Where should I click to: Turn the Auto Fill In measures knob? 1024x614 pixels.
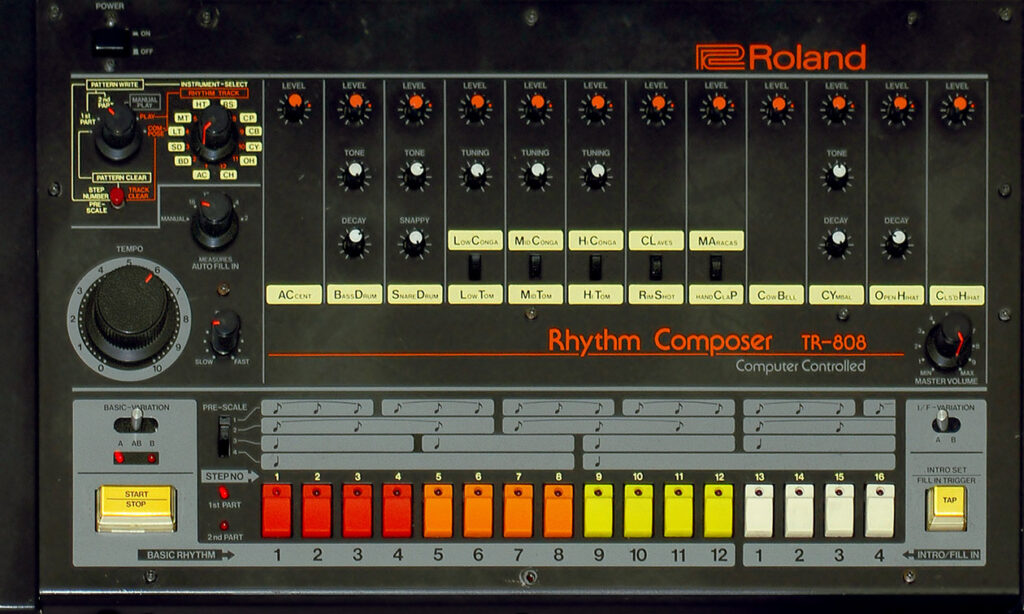(x=215, y=220)
